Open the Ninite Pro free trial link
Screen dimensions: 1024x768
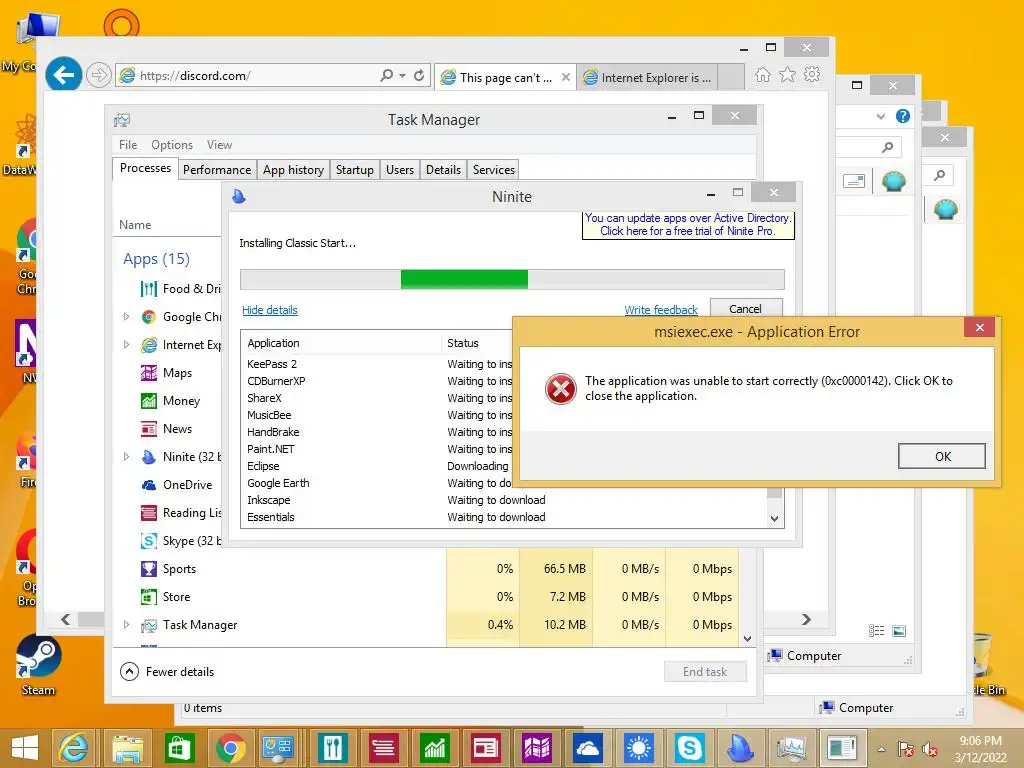tap(688, 225)
